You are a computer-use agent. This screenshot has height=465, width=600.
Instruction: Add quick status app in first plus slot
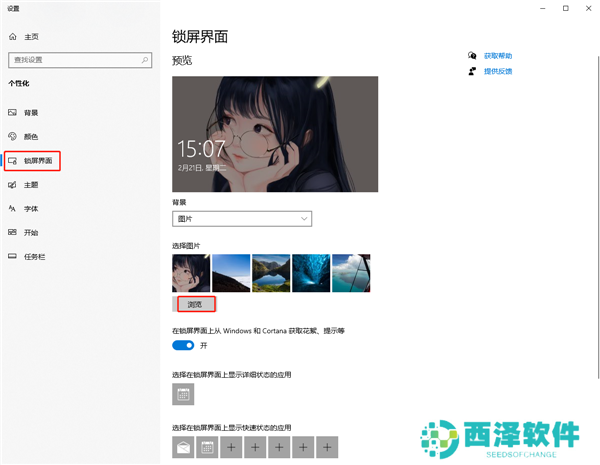(x=231, y=447)
